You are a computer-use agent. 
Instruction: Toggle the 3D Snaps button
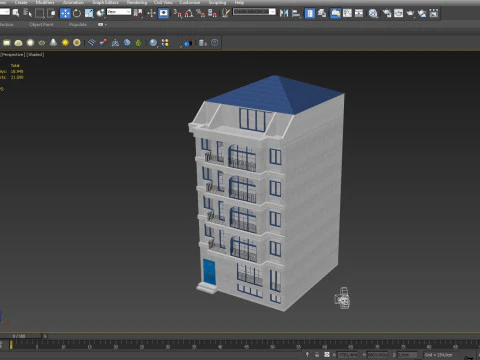[x=177, y=13]
